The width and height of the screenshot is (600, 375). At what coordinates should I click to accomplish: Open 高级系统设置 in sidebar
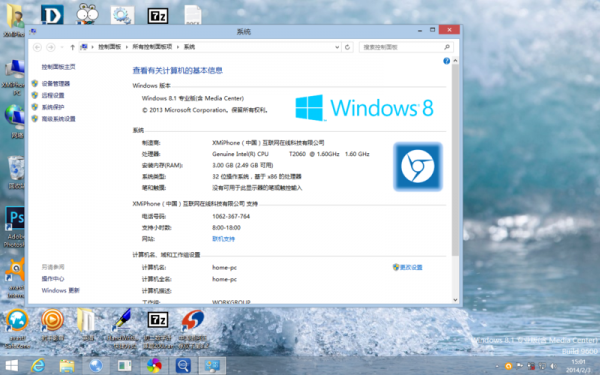(x=59, y=119)
